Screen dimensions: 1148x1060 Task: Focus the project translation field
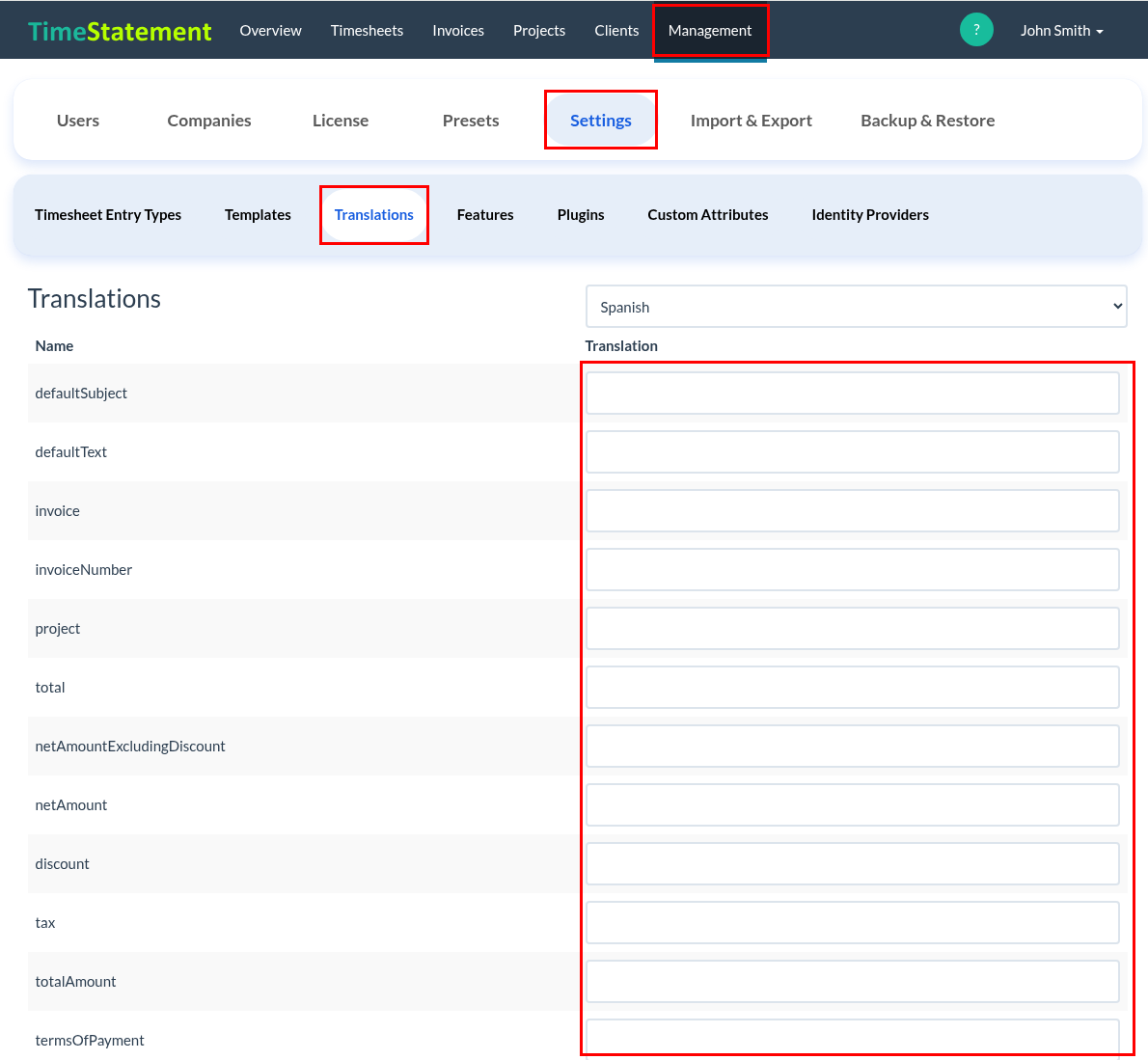pyautogui.click(x=852, y=628)
